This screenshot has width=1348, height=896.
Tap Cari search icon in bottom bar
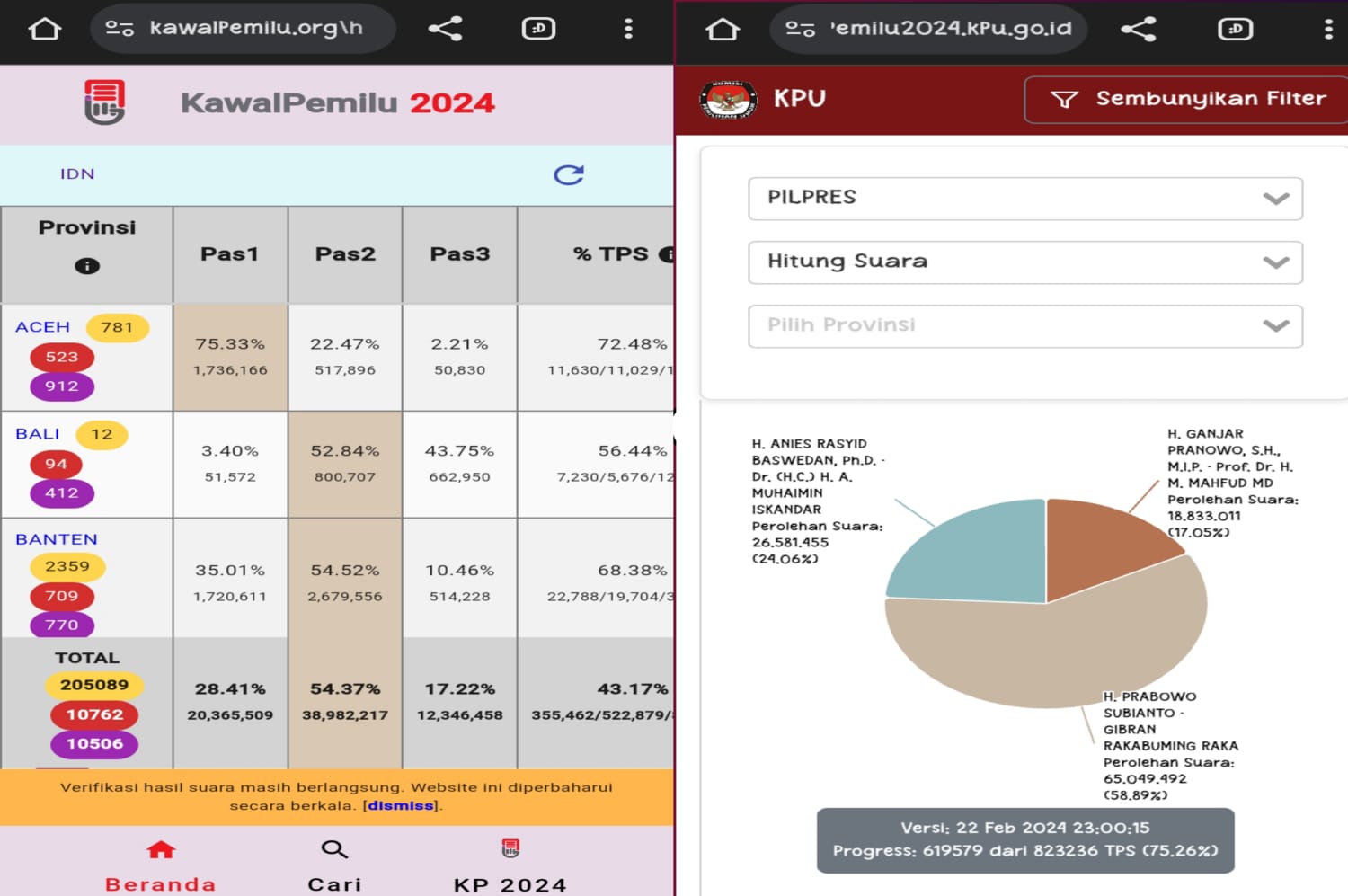pyautogui.click(x=334, y=849)
